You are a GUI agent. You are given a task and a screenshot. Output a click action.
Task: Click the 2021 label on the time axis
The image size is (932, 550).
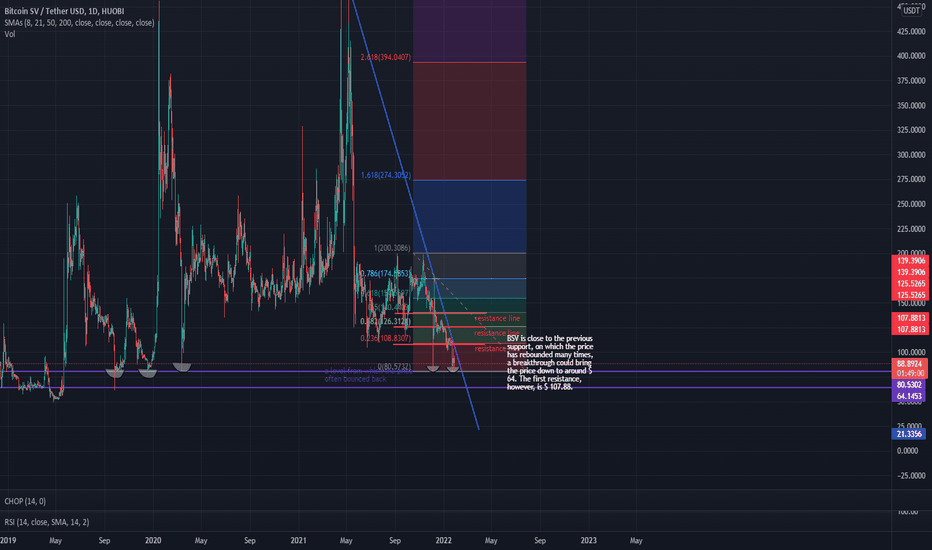click(x=298, y=540)
